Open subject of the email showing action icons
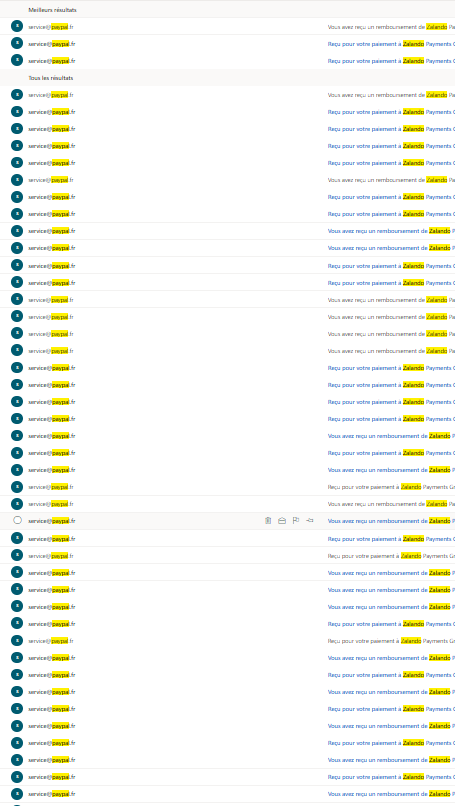The image size is (455, 806). tap(391, 521)
